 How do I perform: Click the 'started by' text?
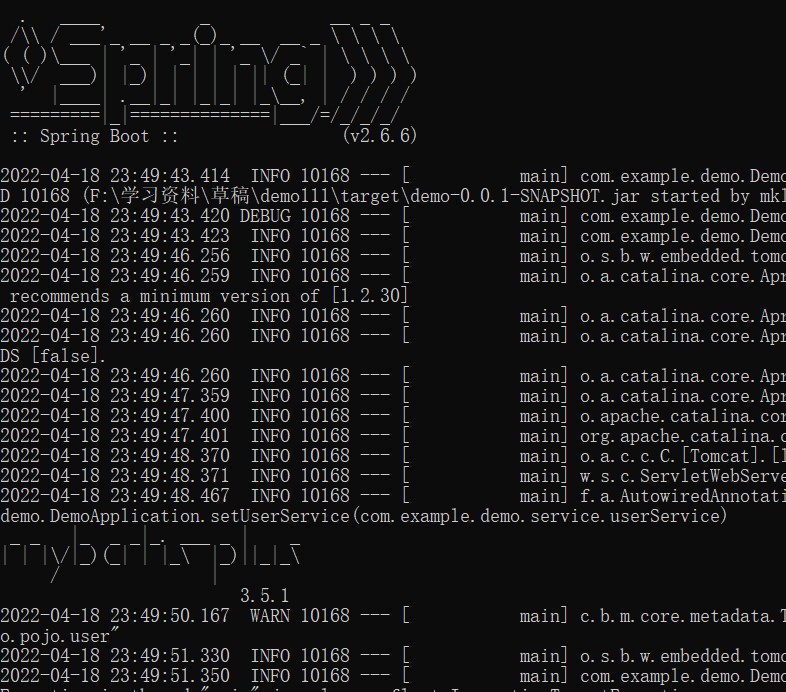click(700, 196)
